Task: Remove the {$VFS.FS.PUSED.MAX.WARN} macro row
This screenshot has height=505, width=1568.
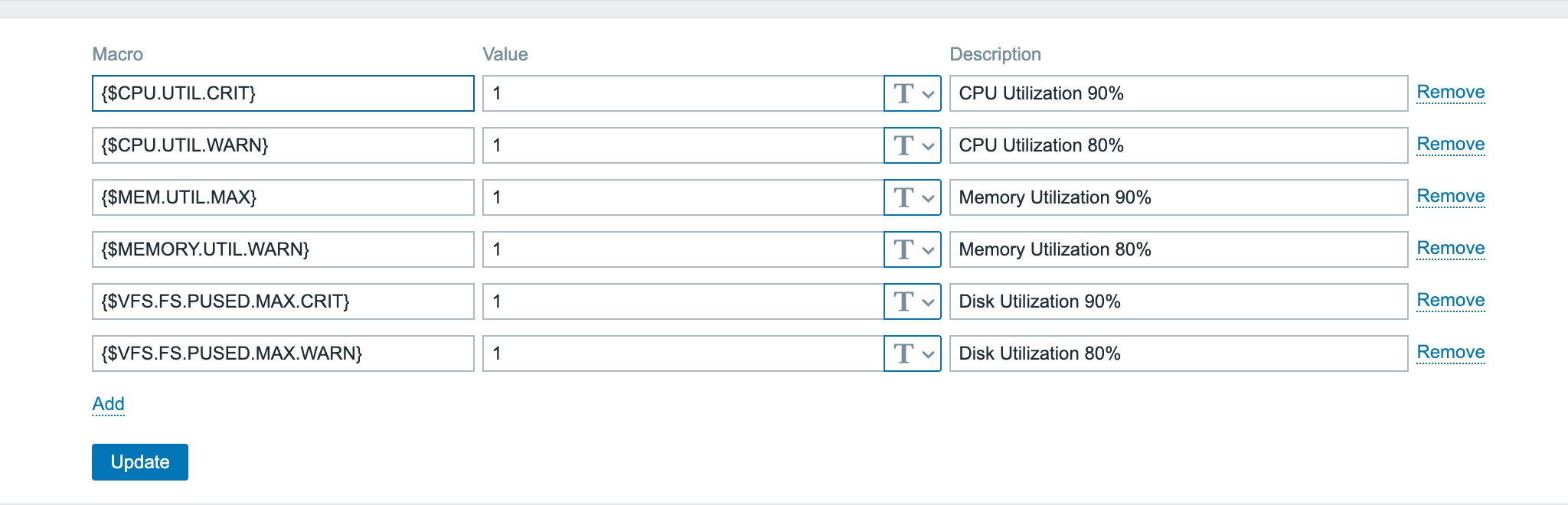Action: (x=1450, y=353)
